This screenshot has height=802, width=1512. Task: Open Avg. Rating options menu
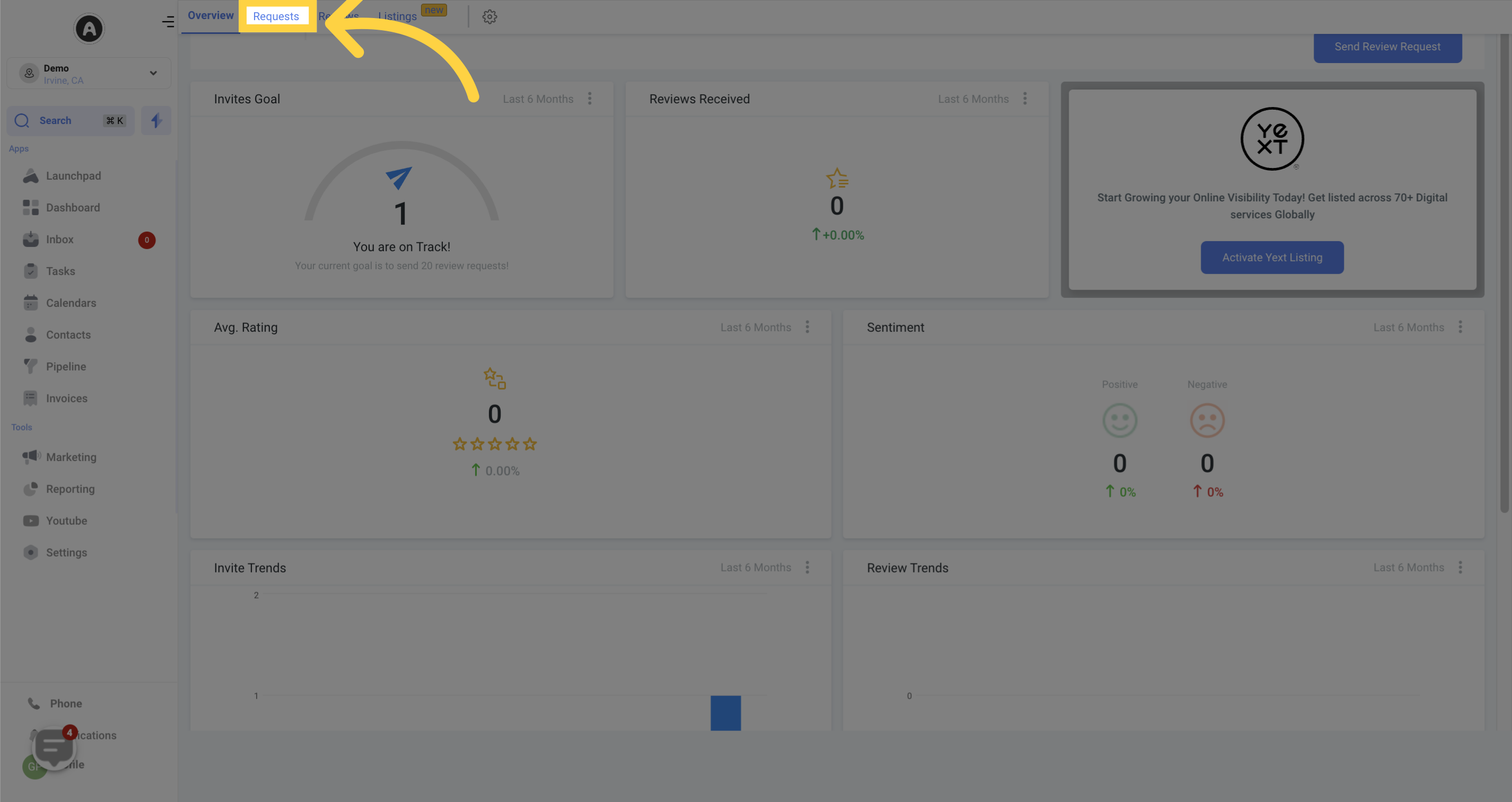[x=807, y=327]
